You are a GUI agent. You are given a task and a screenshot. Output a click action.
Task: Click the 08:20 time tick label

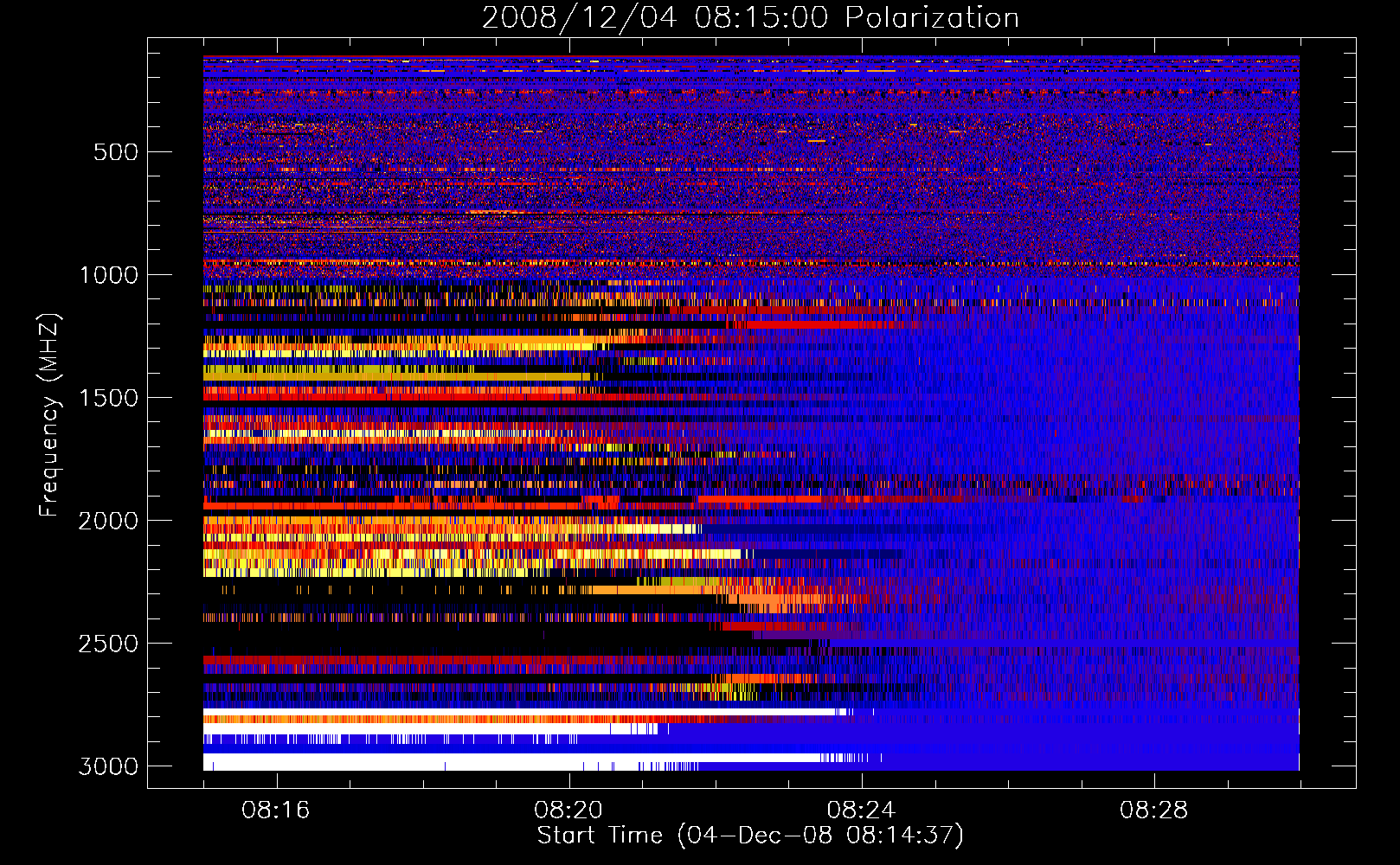pyautogui.click(x=568, y=811)
